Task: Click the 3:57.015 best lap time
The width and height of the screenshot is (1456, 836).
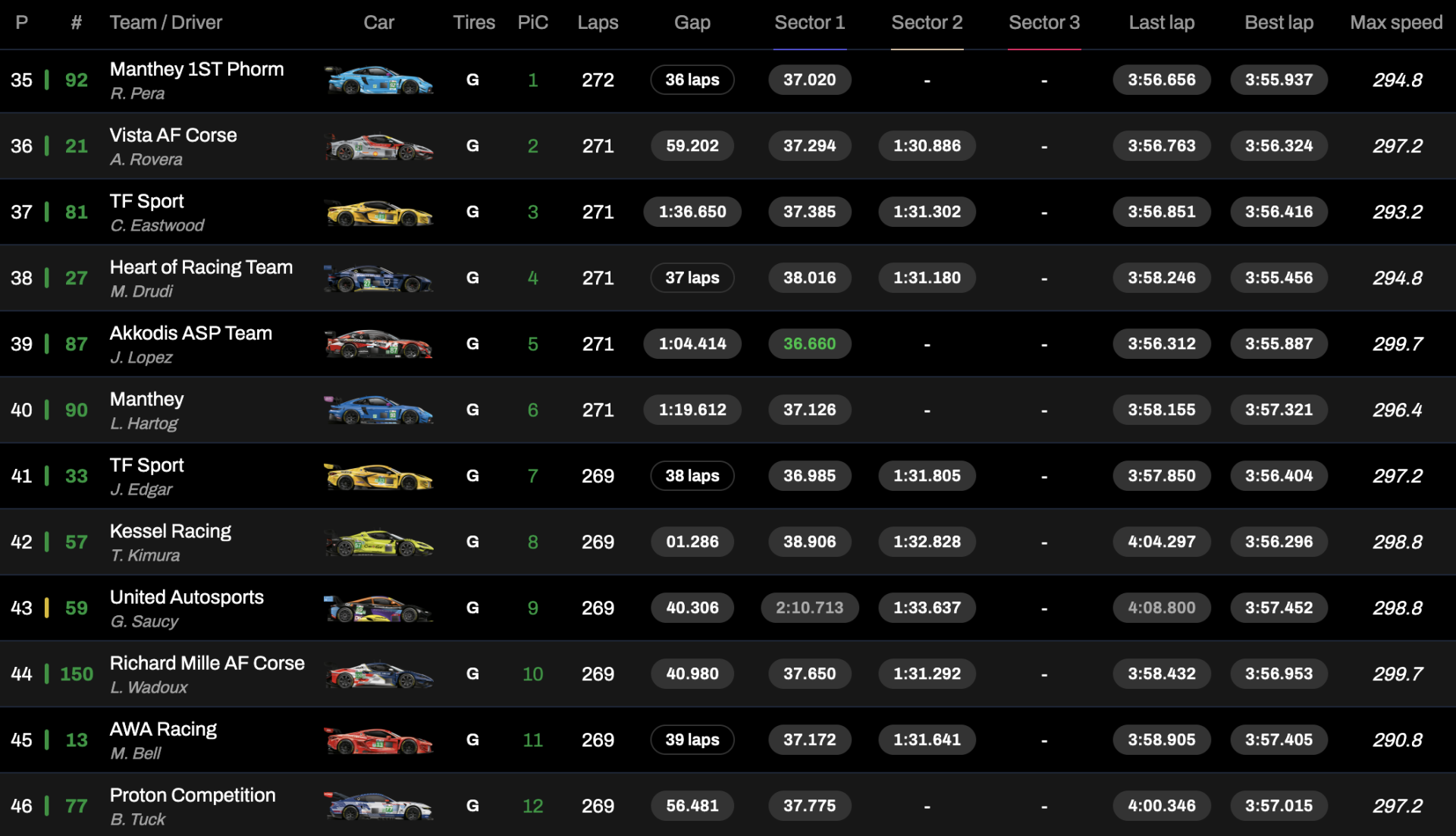Action: (1279, 806)
